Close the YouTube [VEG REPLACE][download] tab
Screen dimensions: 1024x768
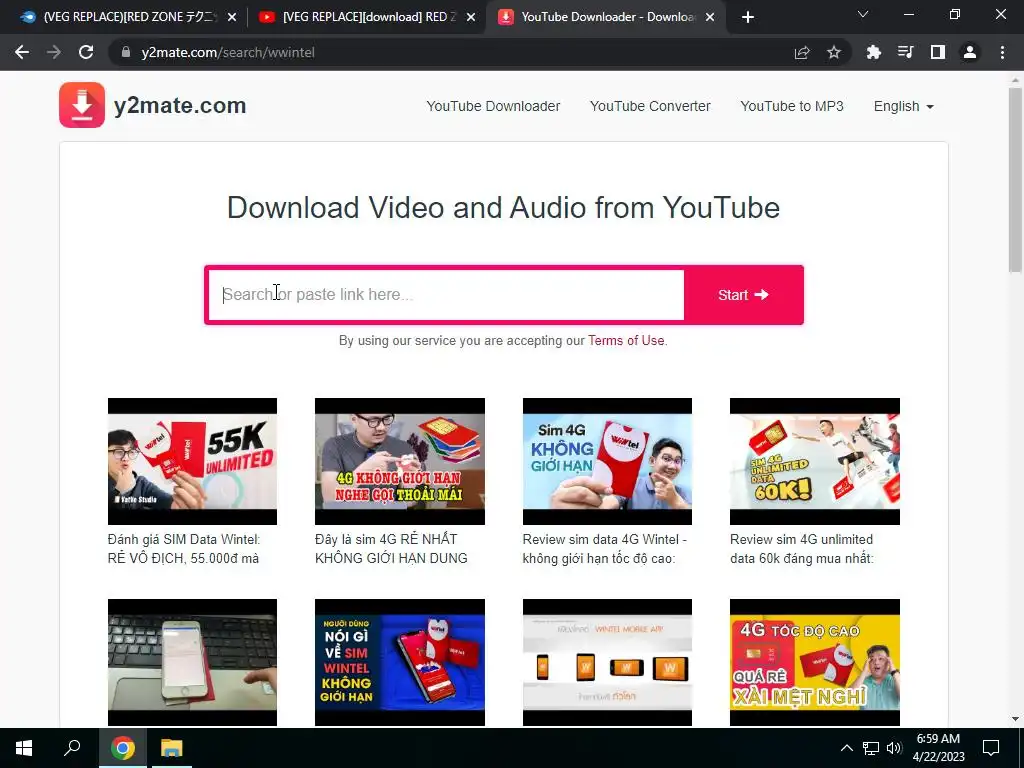(471, 17)
